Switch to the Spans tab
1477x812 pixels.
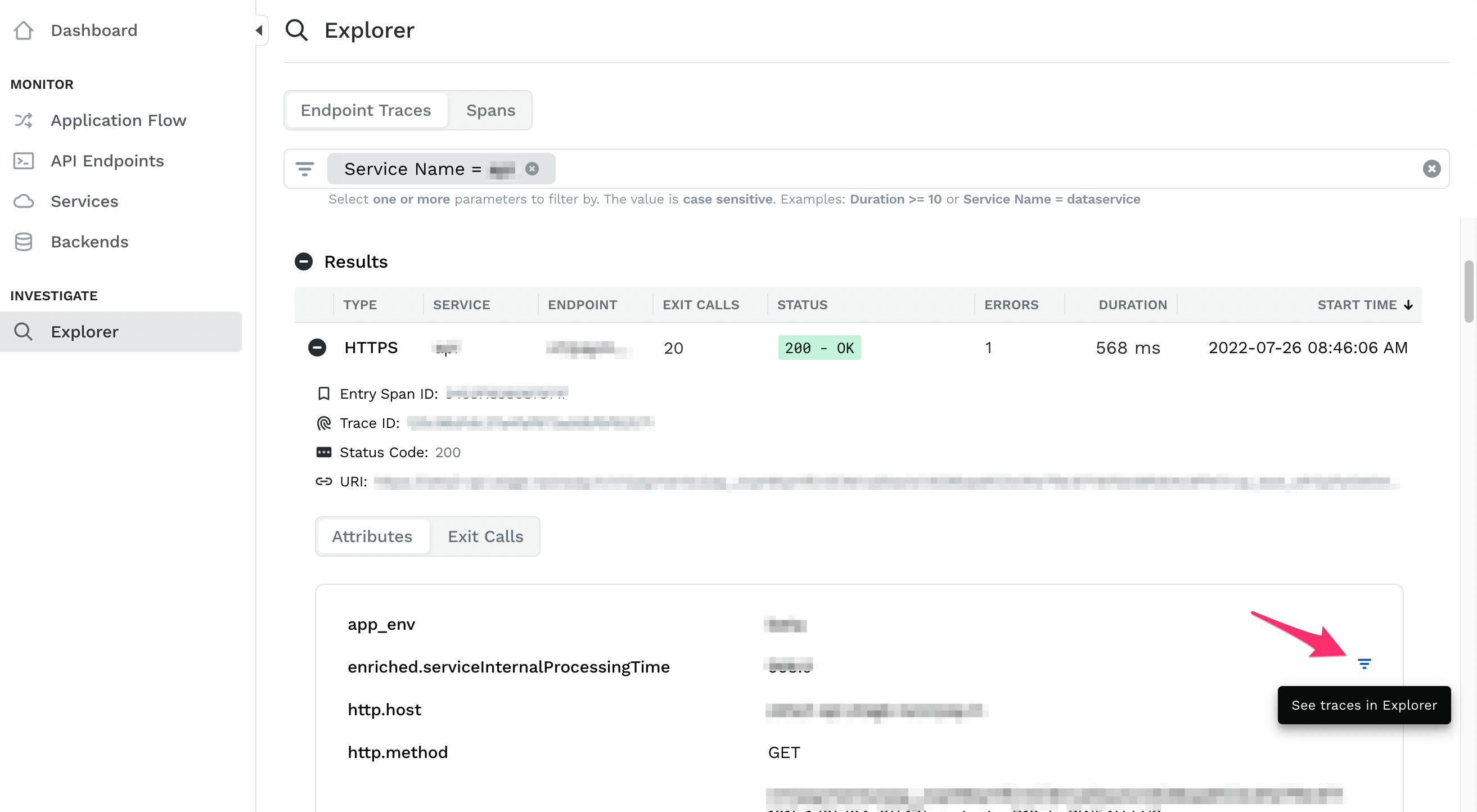point(490,110)
